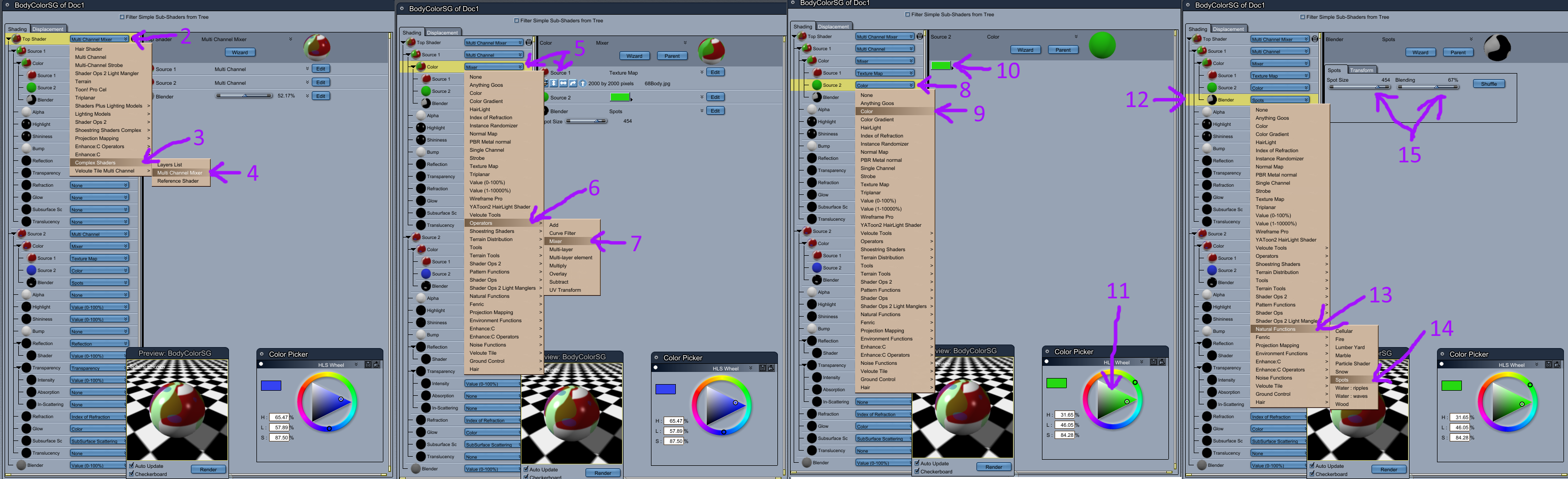The width and height of the screenshot is (1568, 479).
Task: Click Shader sphere under Reflection, second window
Action: [426, 359]
